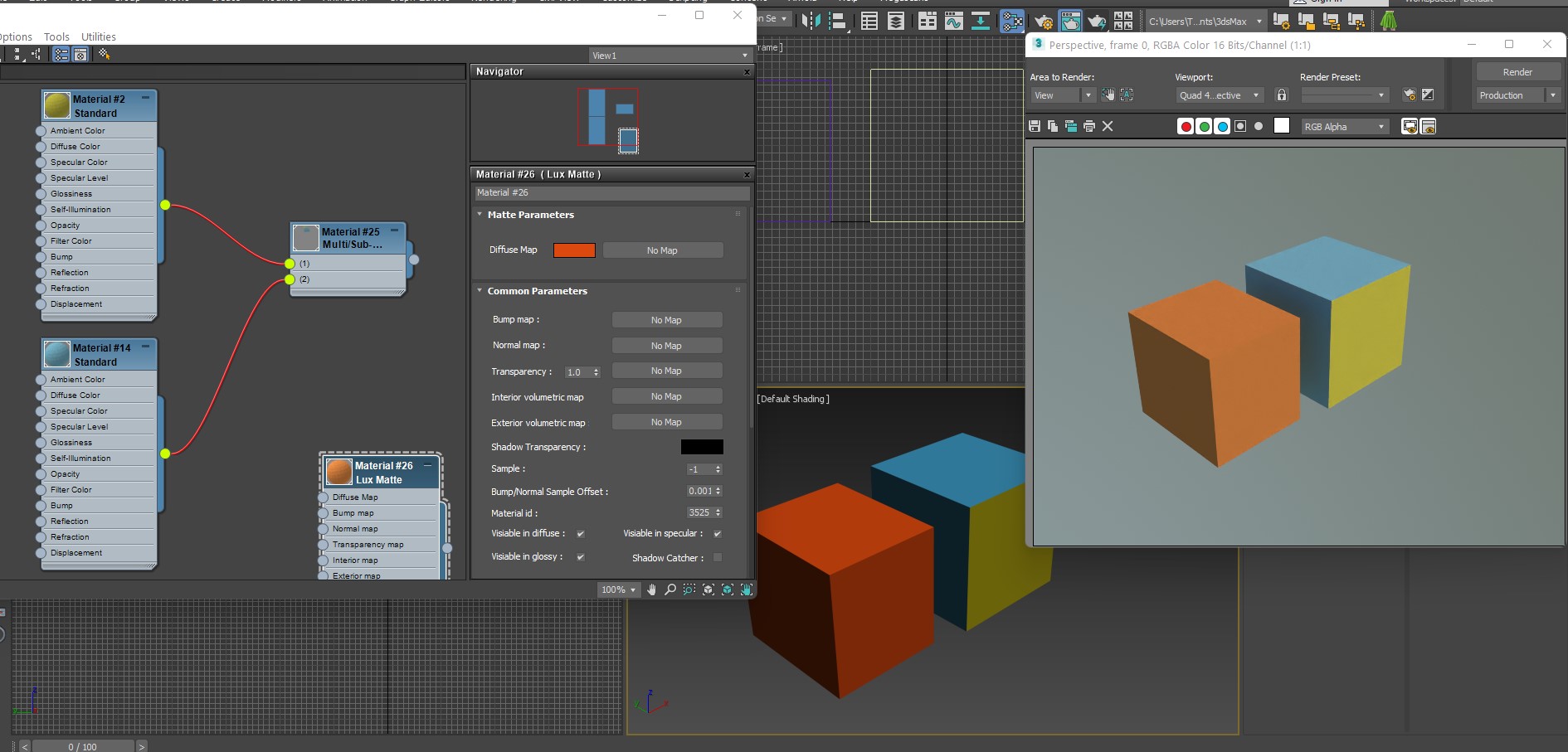Click the Bump map No Map button

666,320
